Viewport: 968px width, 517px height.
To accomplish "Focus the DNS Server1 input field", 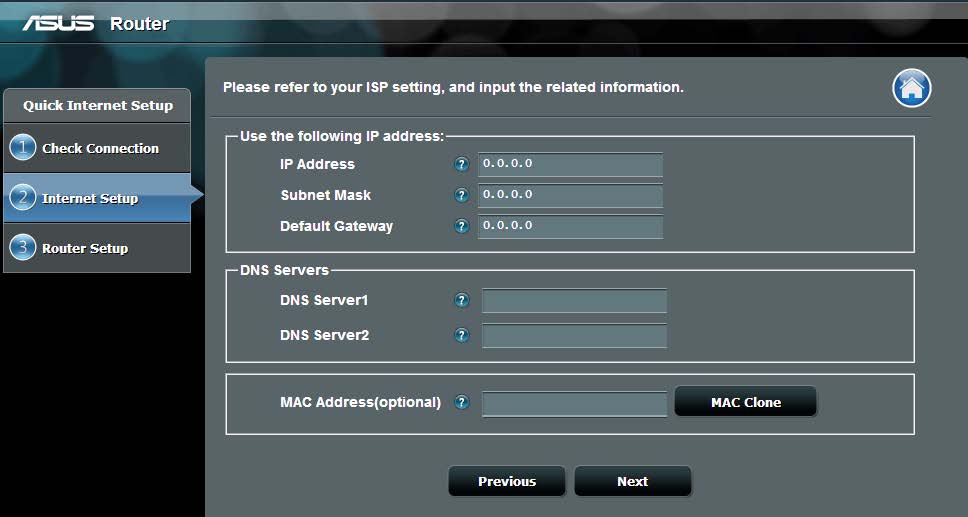I will tap(574, 301).
